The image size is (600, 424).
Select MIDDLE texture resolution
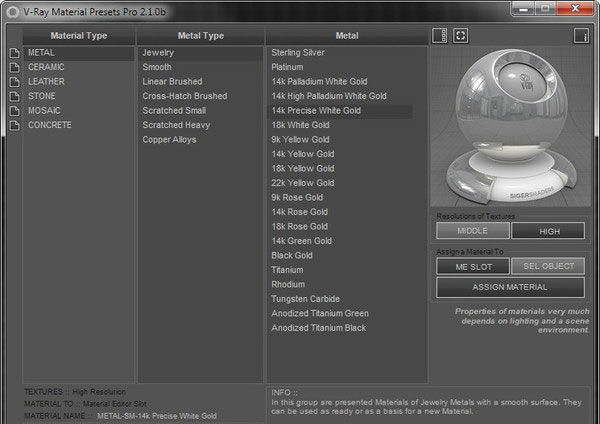pos(473,231)
